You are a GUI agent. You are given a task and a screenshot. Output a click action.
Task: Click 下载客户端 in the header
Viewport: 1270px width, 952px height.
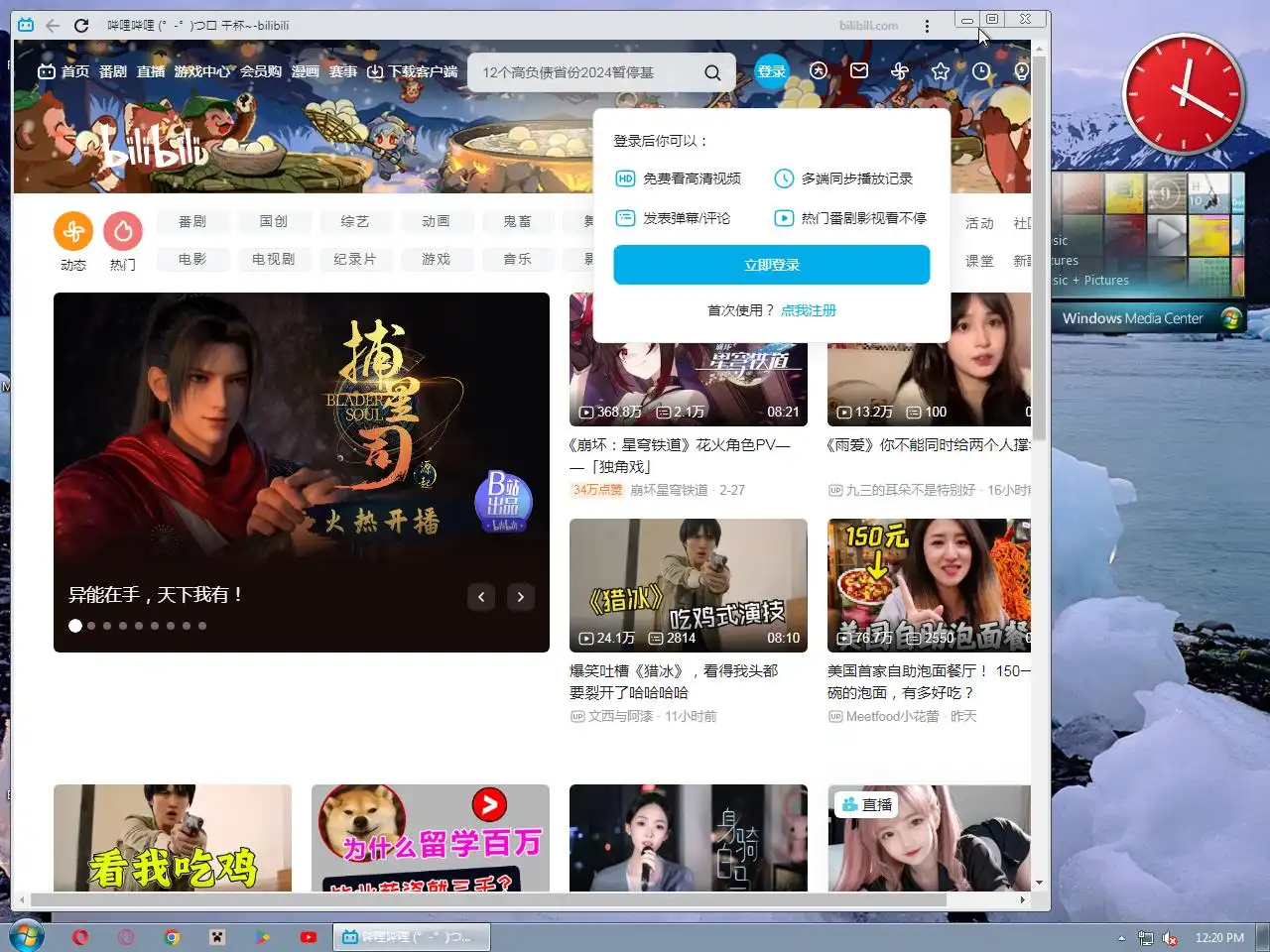tap(413, 71)
